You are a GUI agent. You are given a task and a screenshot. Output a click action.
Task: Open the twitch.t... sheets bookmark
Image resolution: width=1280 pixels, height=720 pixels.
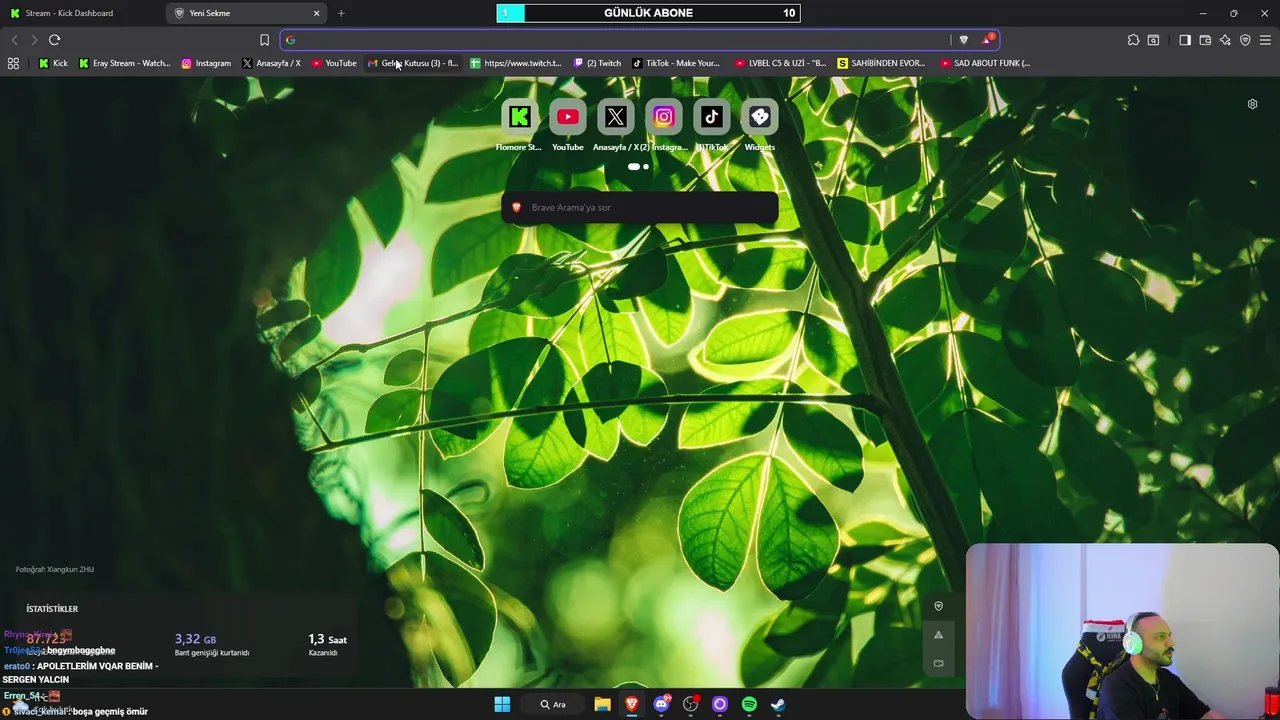pos(516,63)
